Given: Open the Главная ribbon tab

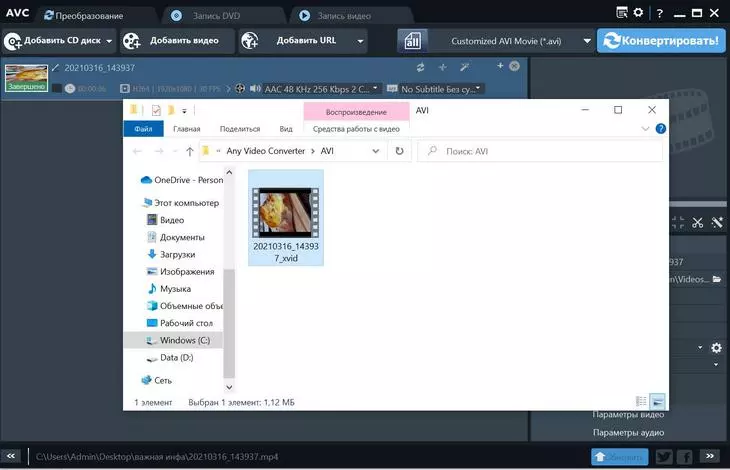Looking at the screenshot, I should click(187, 129).
